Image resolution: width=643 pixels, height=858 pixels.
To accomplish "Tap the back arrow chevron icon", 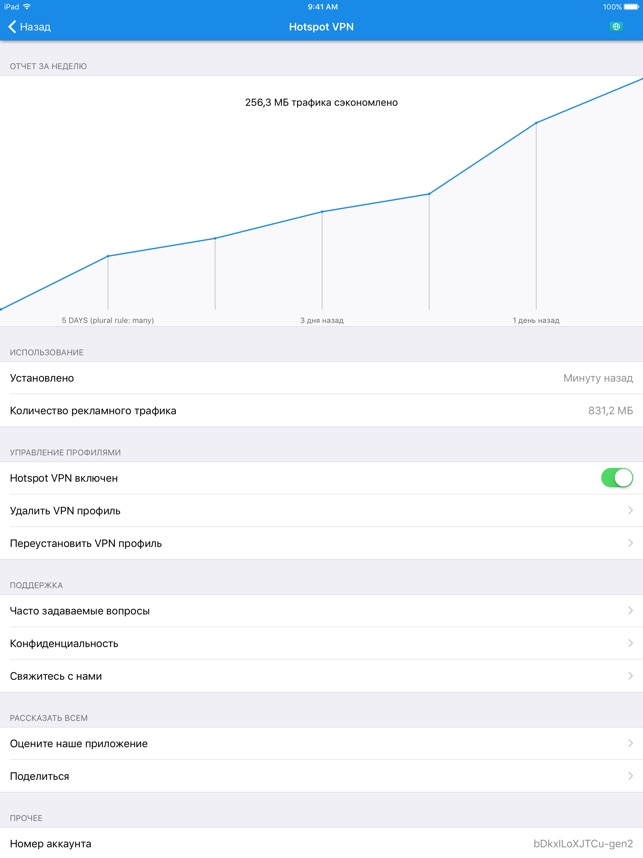I will point(12,27).
